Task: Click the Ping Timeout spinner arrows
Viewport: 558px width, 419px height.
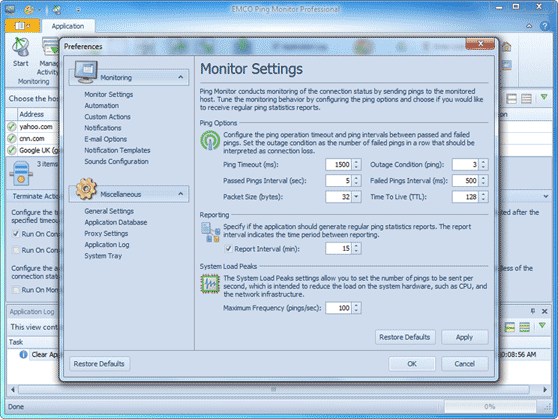Action: click(x=356, y=164)
